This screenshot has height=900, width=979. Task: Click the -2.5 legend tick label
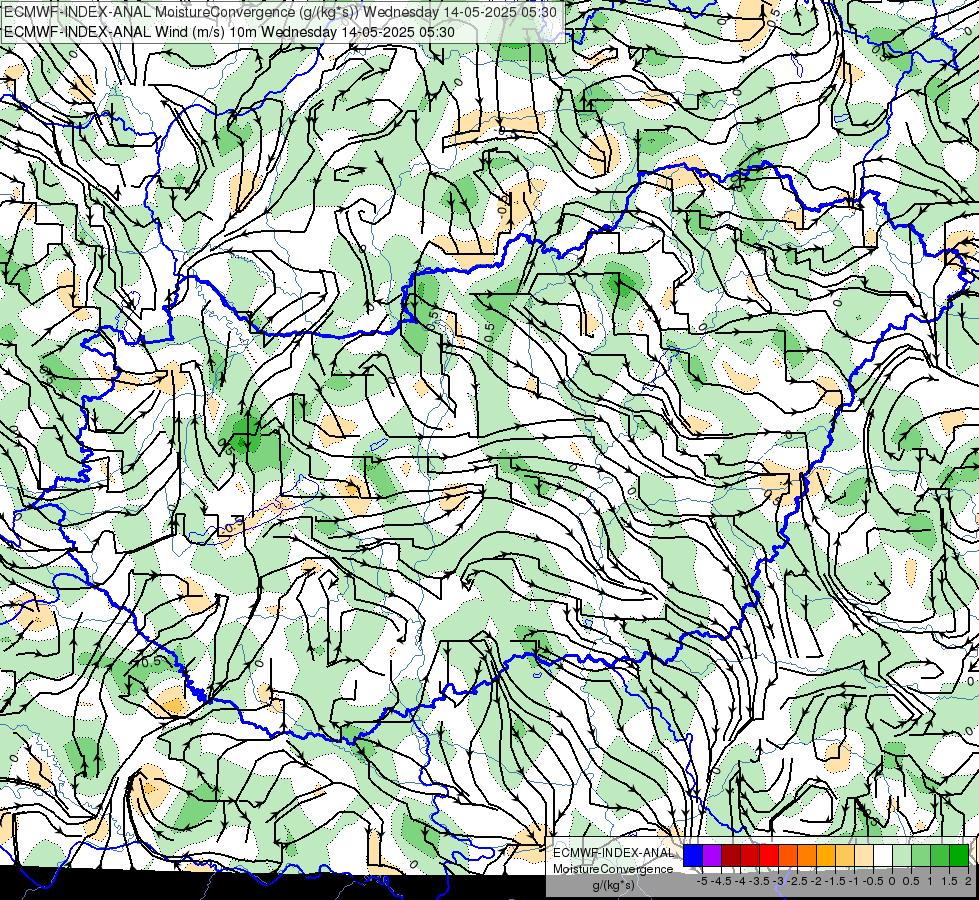click(796, 881)
